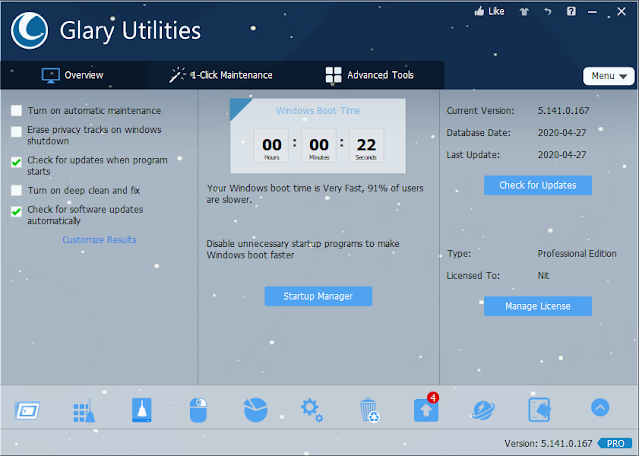Switch to the Advanced Tools tab
This screenshot has height=456, width=639.
[370, 75]
